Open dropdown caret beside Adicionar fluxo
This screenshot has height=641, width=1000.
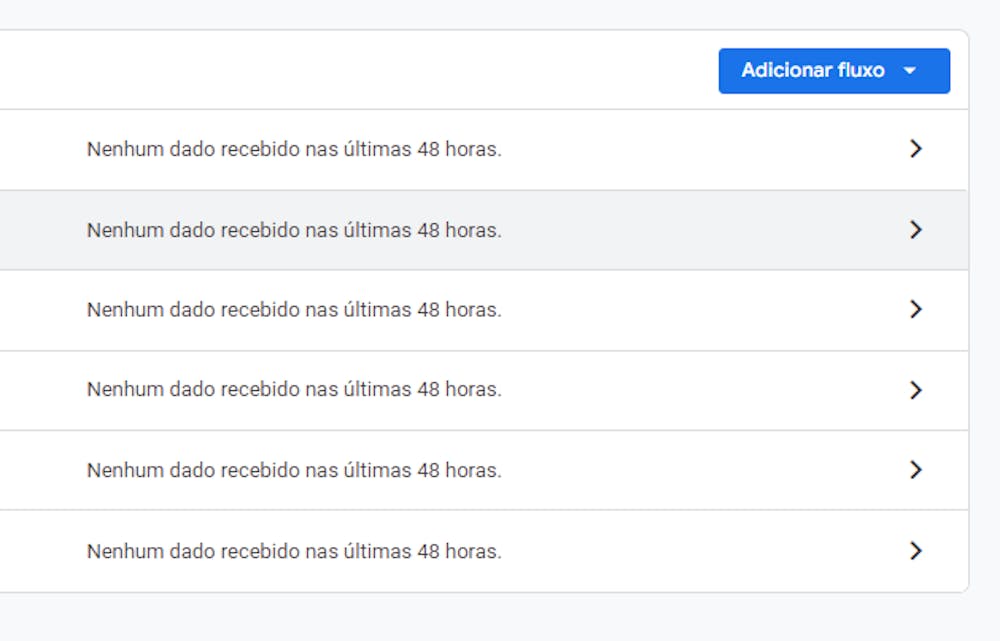coord(909,71)
